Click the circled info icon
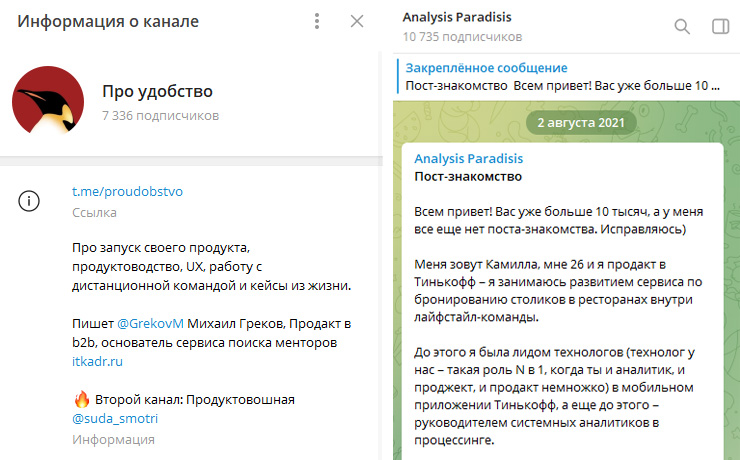 click(x=29, y=201)
